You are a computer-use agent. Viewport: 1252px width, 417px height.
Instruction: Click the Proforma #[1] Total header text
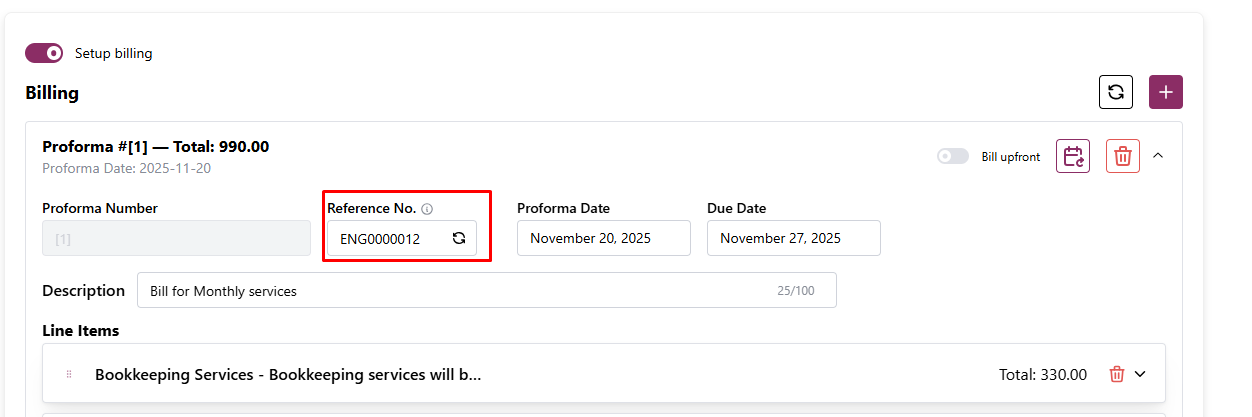pos(155,147)
